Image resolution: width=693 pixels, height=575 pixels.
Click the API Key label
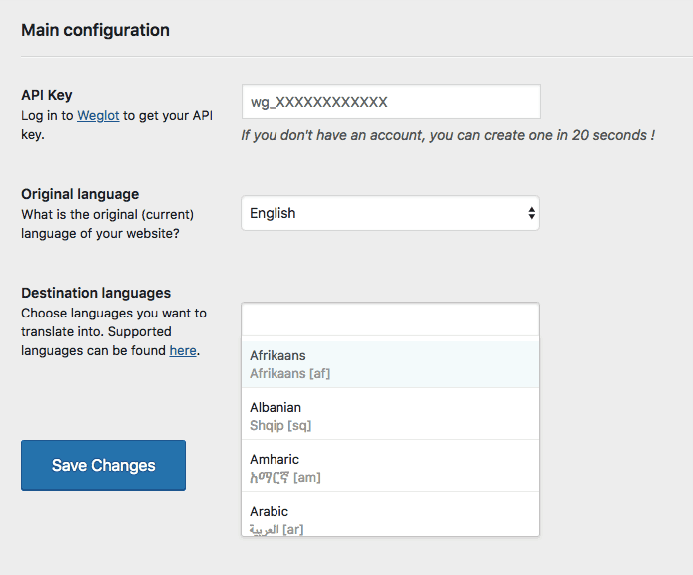[x=47, y=95]
